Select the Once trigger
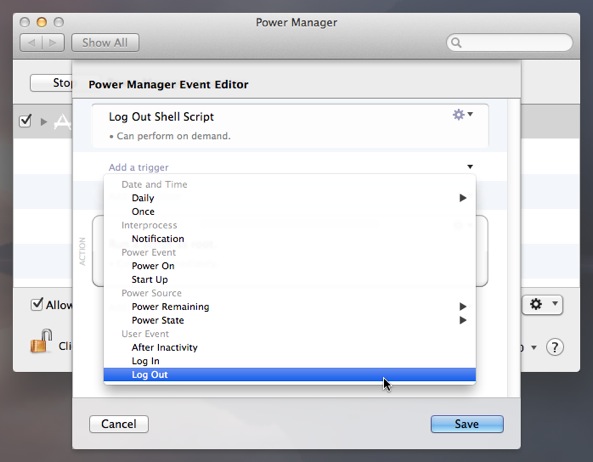The image size is (593, 462). [x=290, y=212]
